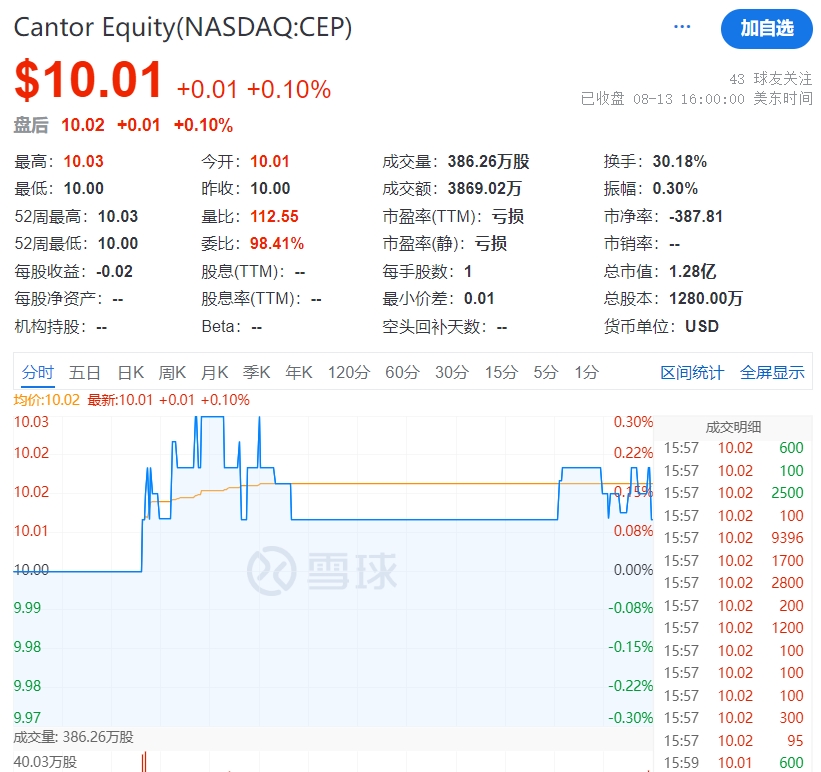Click the 分时 intraday tab
This screenshot has width=821, height=772.
(x=38, y=371)
